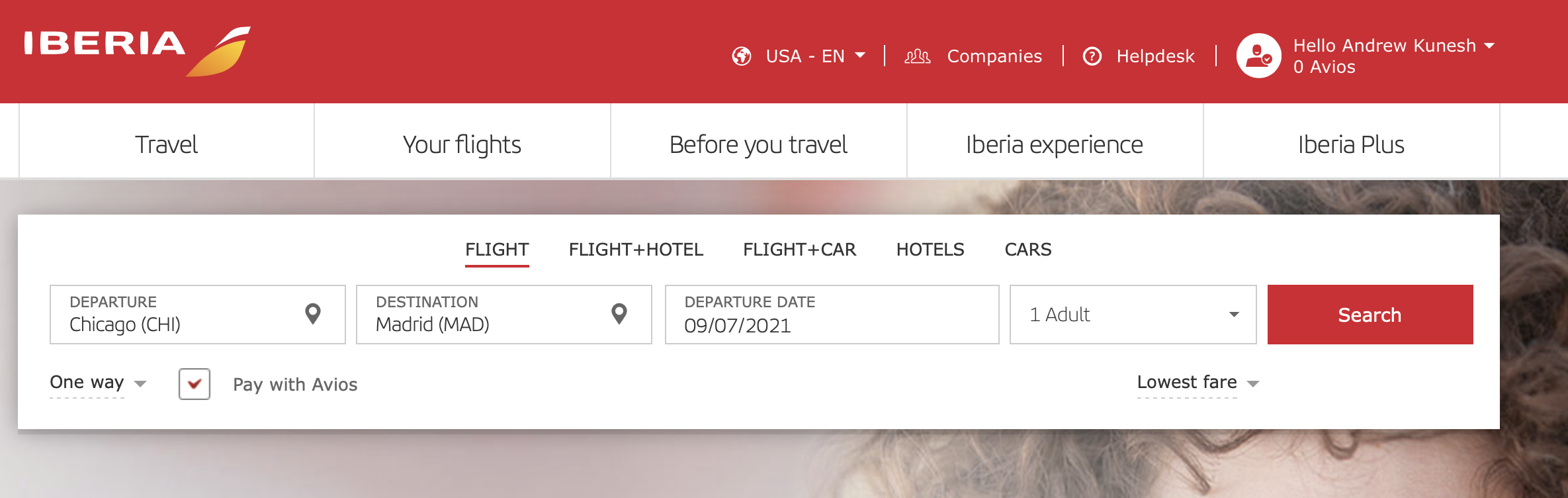Click the red Search button
The height and width of the screenshot is (498, 1568).
click(1369, 315)
